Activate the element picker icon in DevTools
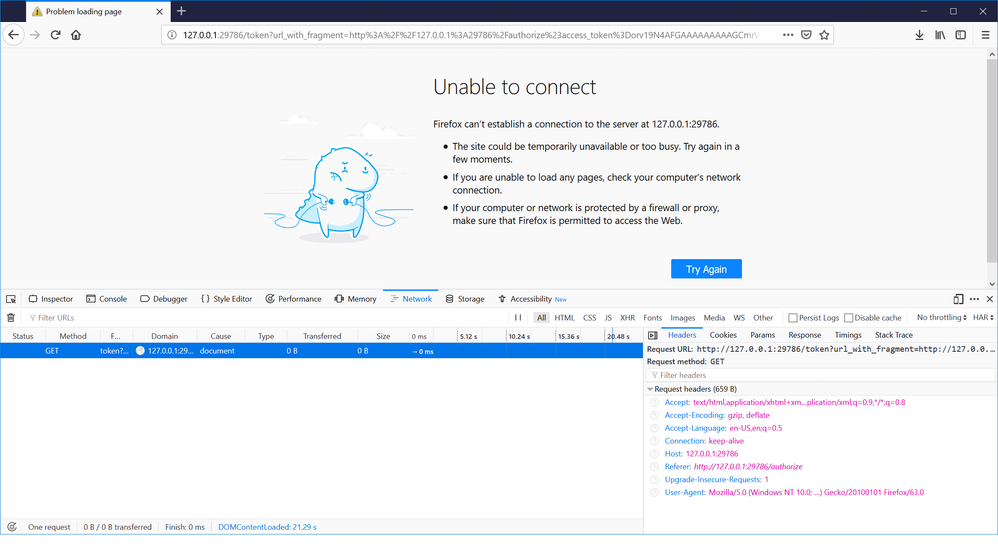This screenshot has width=998, height=556. tap(11, 299)
